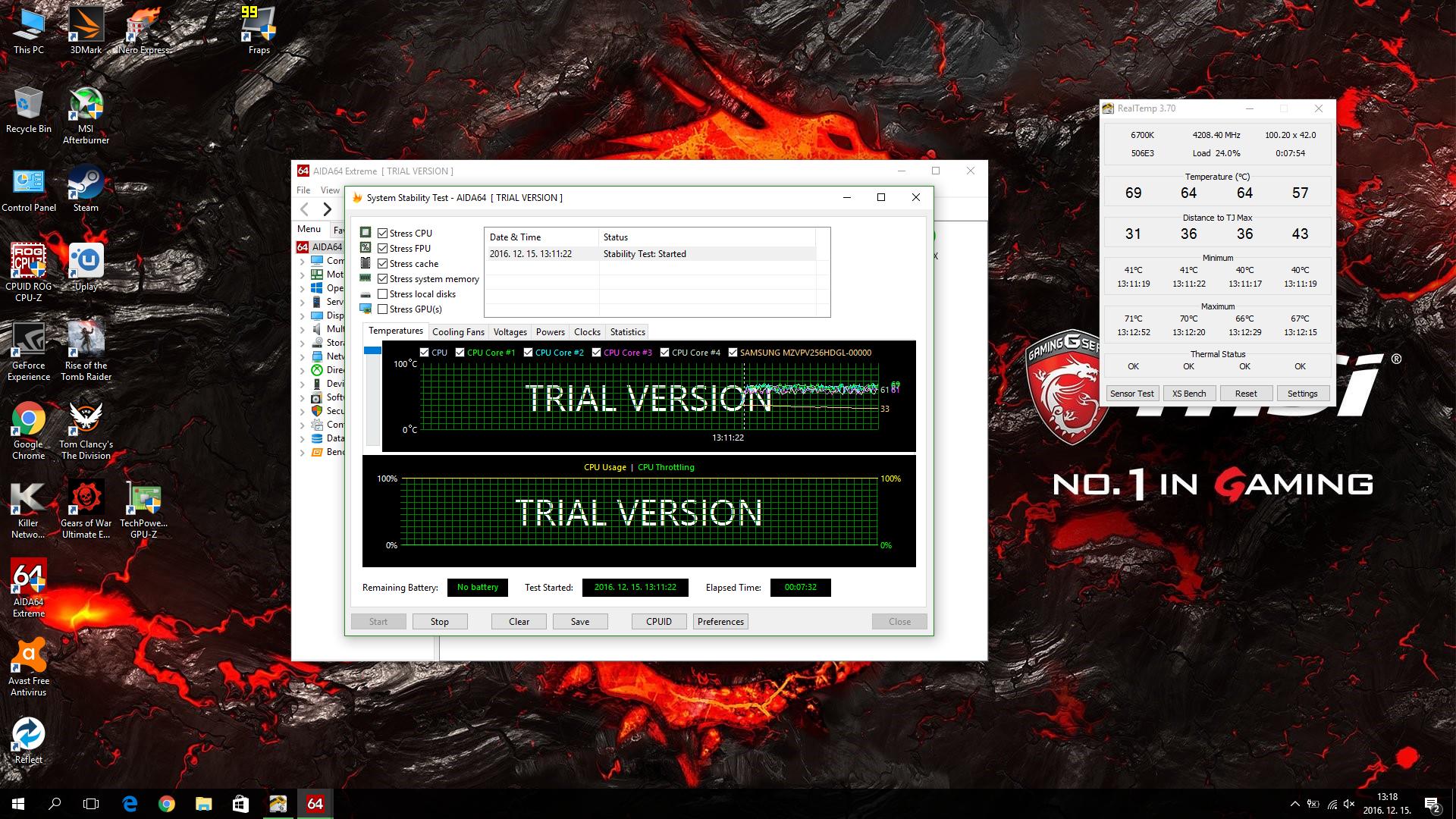Open Microsoft Edge from the taskbar
This screenshot has width=1456, height=819.
(x=130, y=804)
